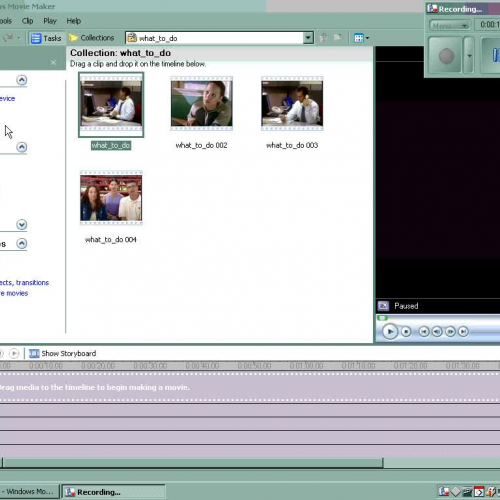
Task: Toggle the Tasks pane button
Action: pos(46,38)
